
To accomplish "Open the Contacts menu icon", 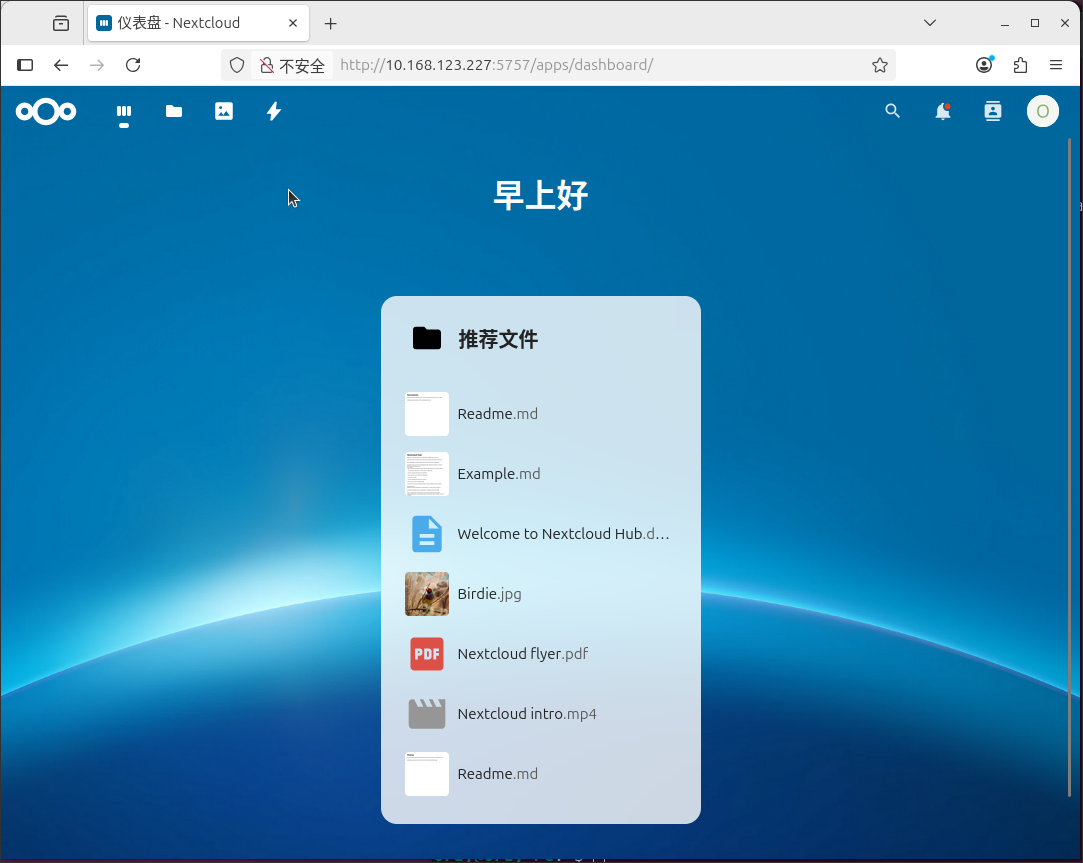I will pos(993,111).
